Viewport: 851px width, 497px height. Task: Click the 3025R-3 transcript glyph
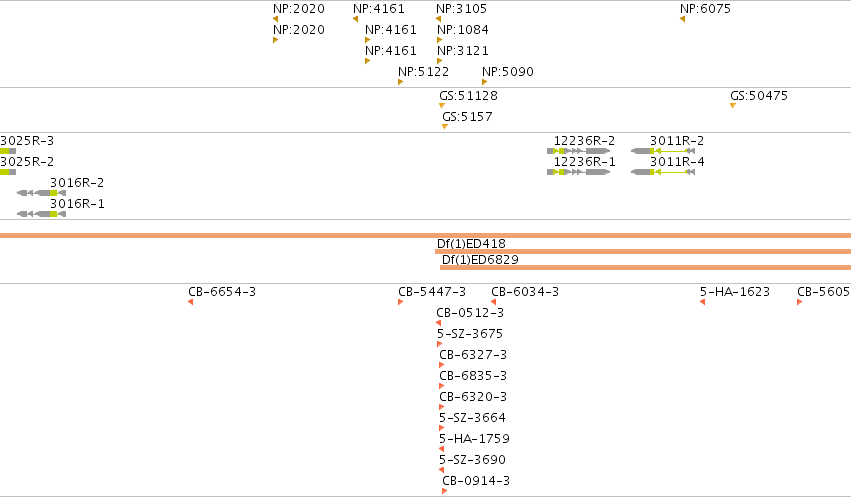click(x=8, y=151)
